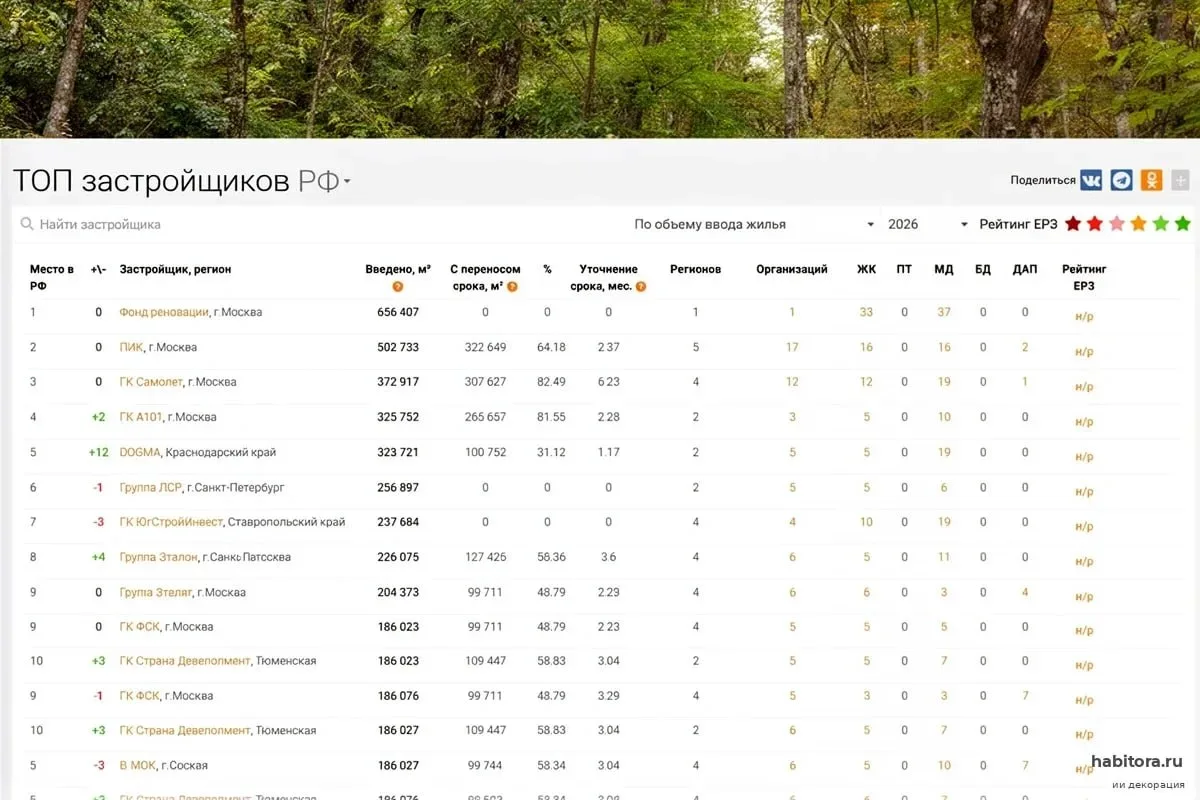Click н/р rating in ГК Самолет row

click(x=1084, y=387)
